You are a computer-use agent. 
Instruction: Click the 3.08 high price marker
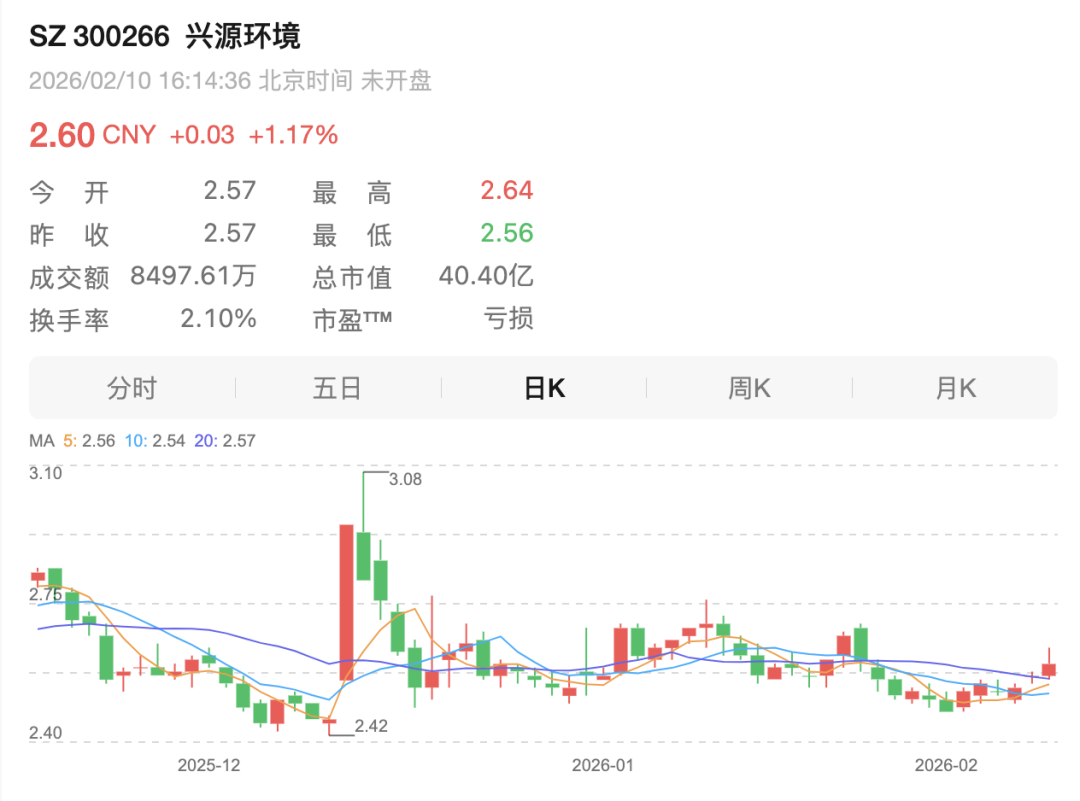pos(405,479)
